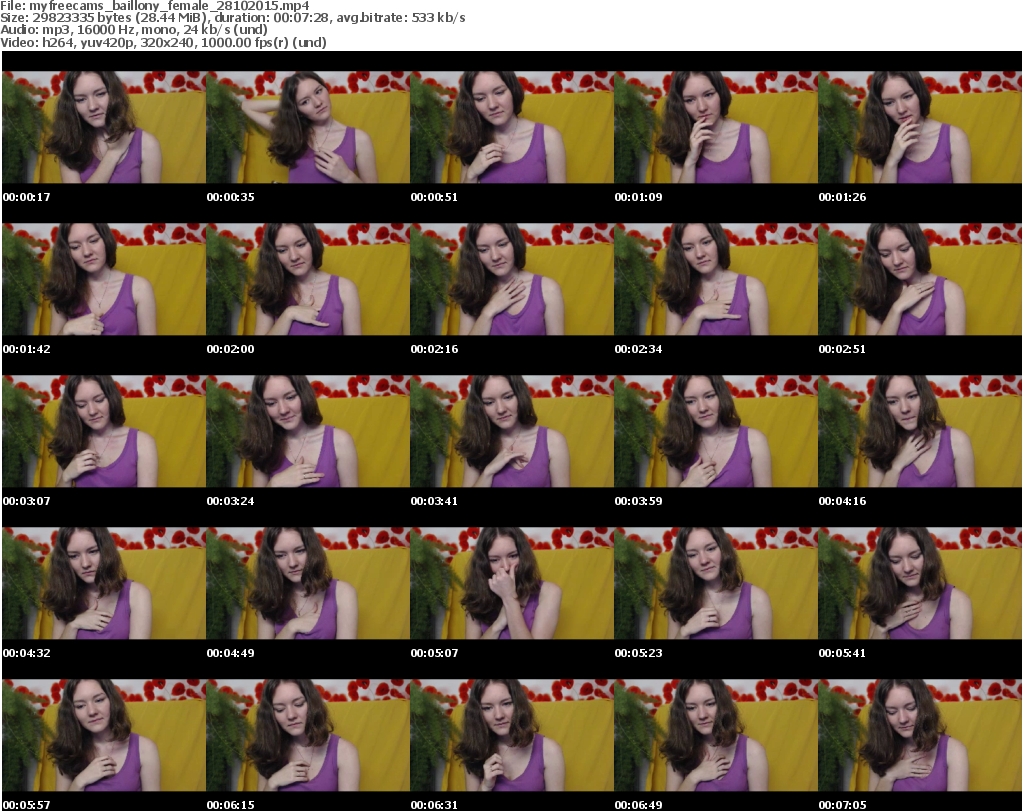Select the thumbnail frame at 00:00:17
This screenshot has width=1024, height=811.
tap(104, 127)
